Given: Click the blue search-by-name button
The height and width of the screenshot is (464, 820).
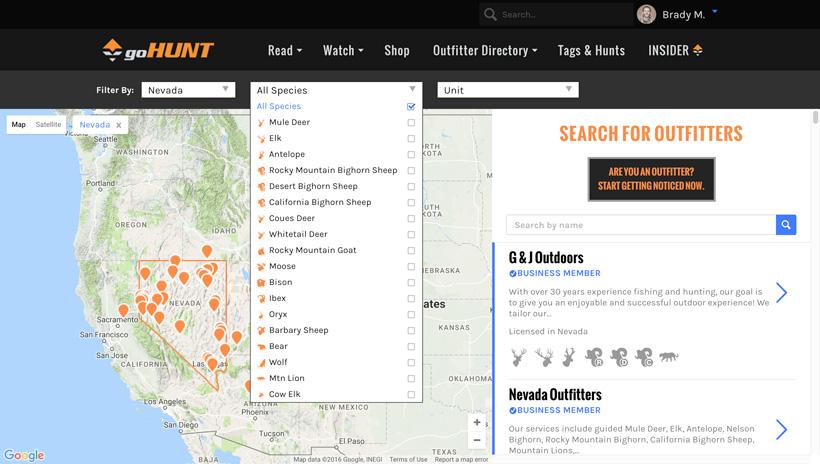Looking at the screenshot, I should (785, 225).
